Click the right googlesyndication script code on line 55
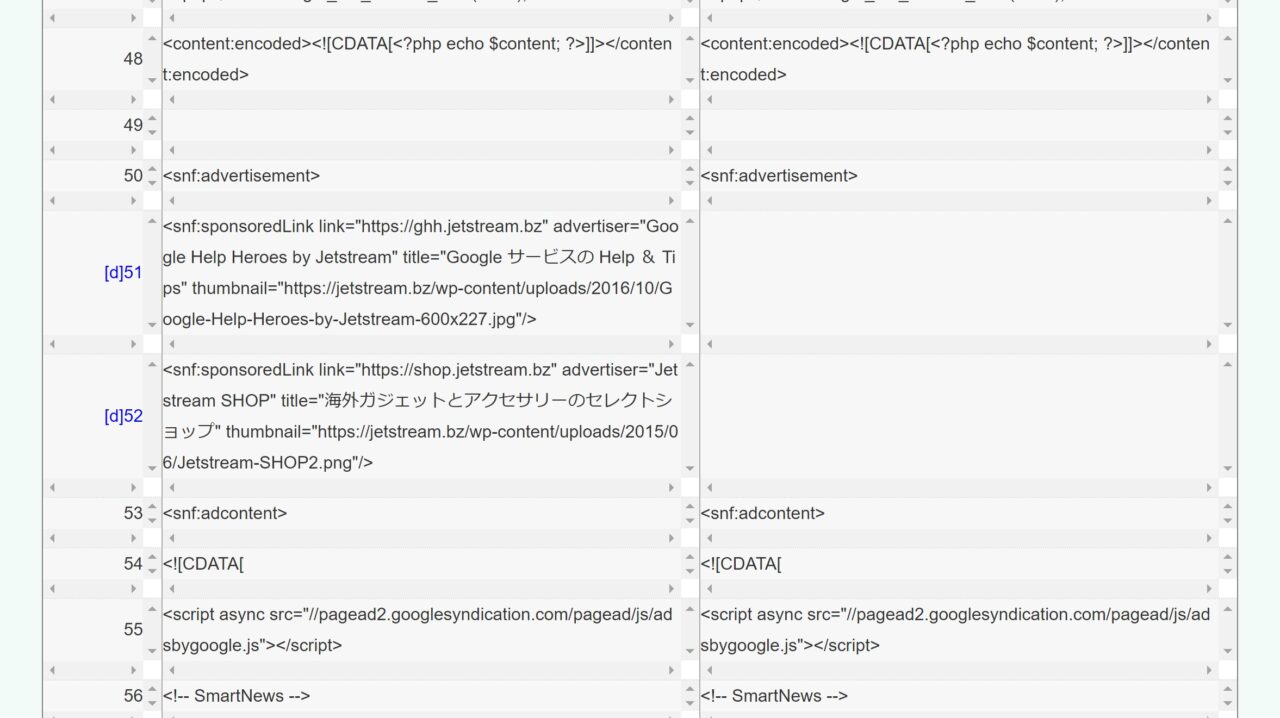1280x718 pixels. click(954, 630)
